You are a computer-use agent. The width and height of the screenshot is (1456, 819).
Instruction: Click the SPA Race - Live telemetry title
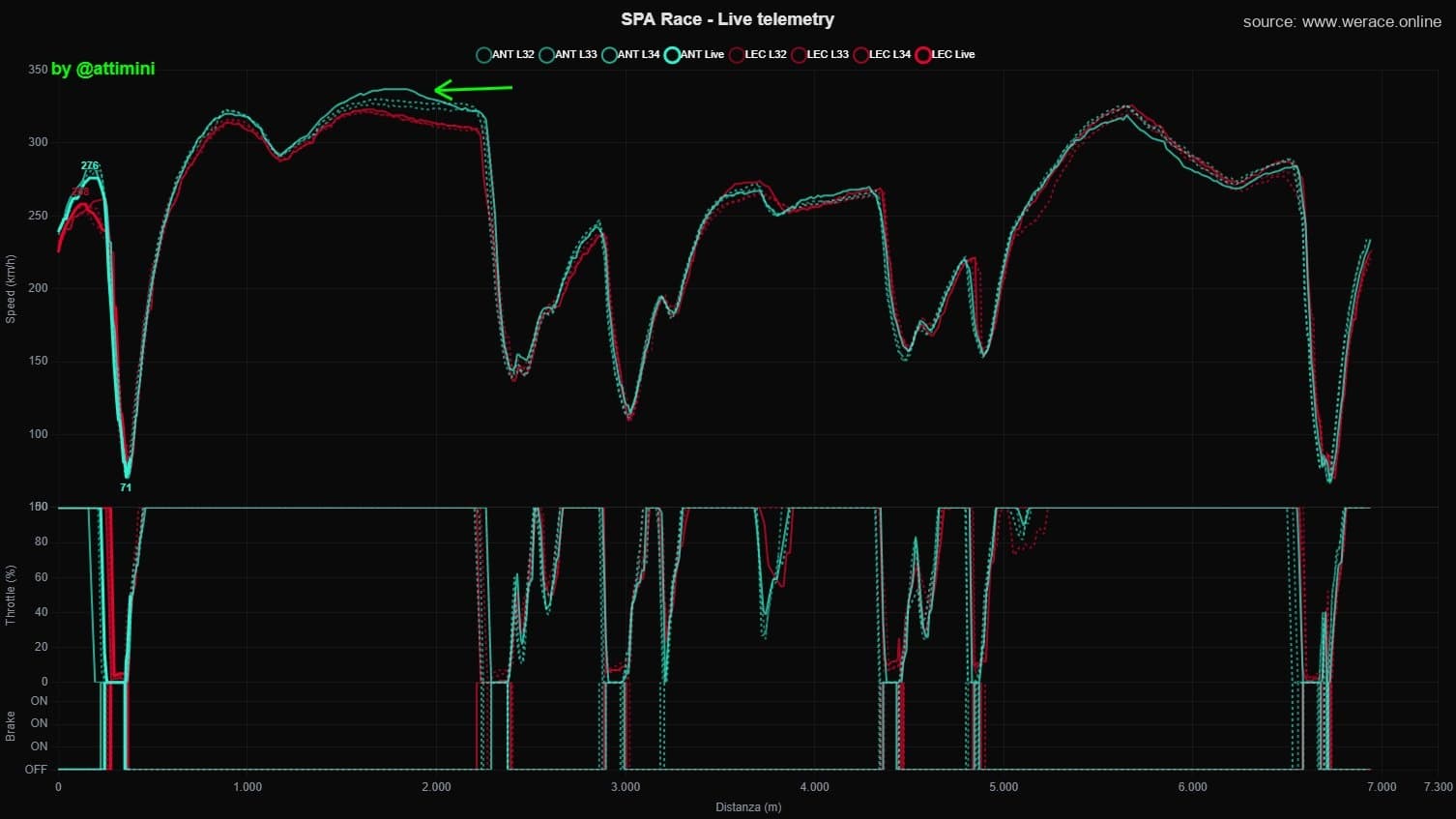727,19
